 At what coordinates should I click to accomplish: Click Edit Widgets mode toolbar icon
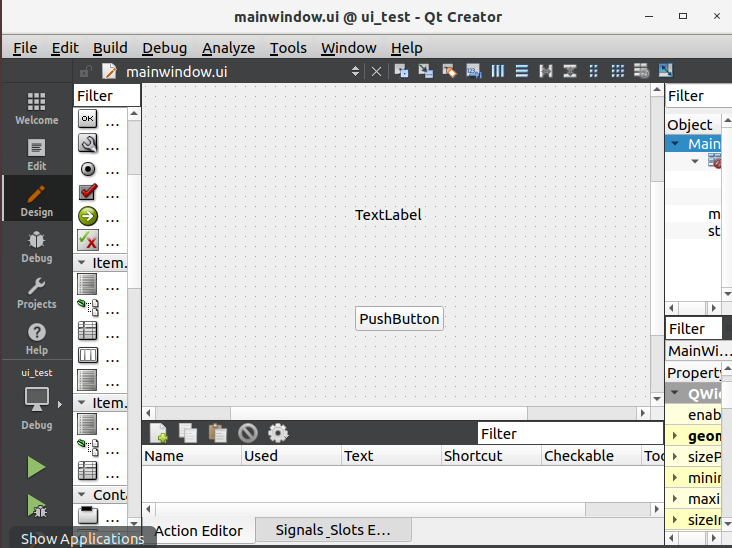coord(401,71)
